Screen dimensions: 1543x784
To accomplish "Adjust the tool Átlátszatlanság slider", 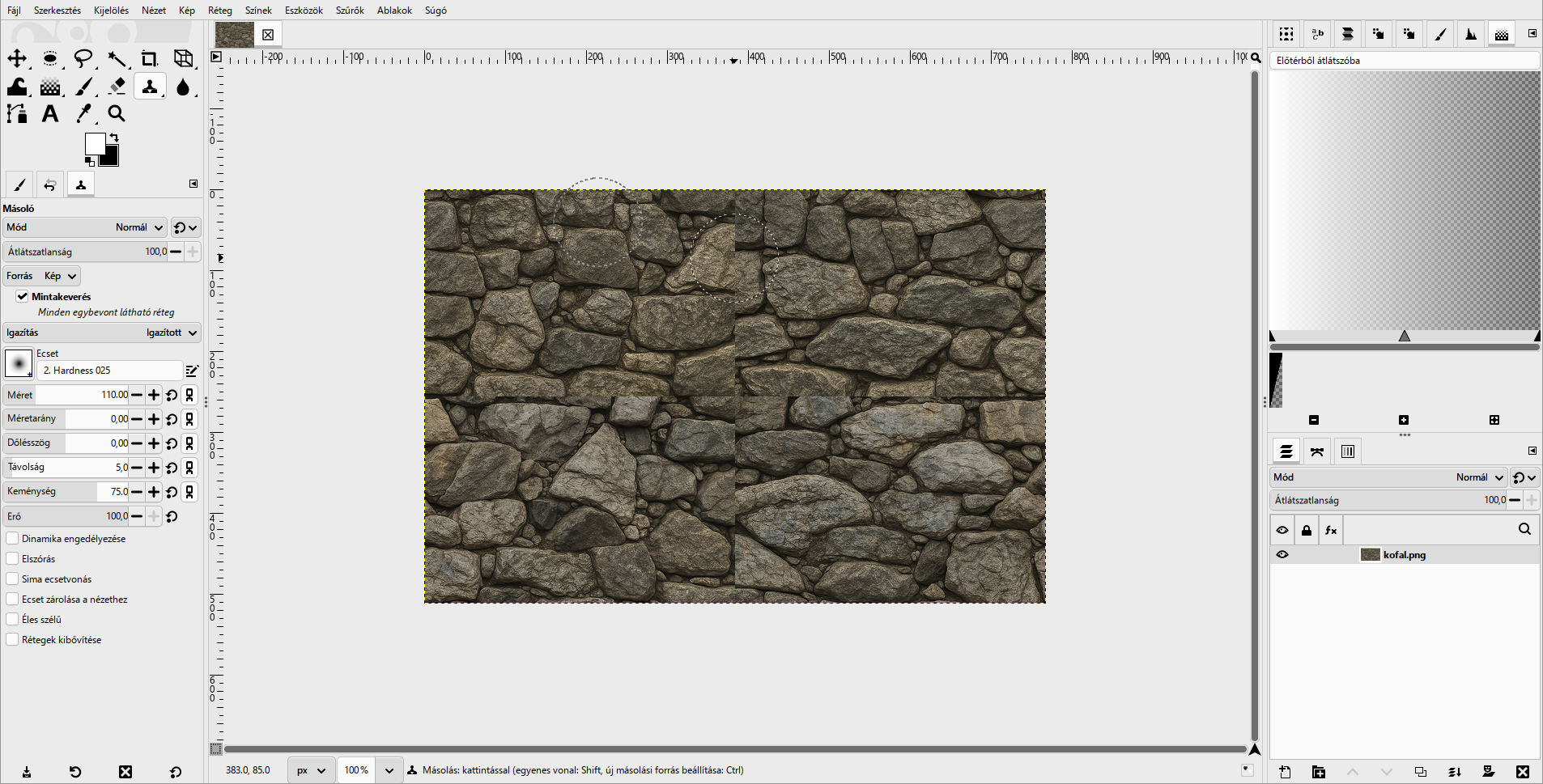I will 85,252.
